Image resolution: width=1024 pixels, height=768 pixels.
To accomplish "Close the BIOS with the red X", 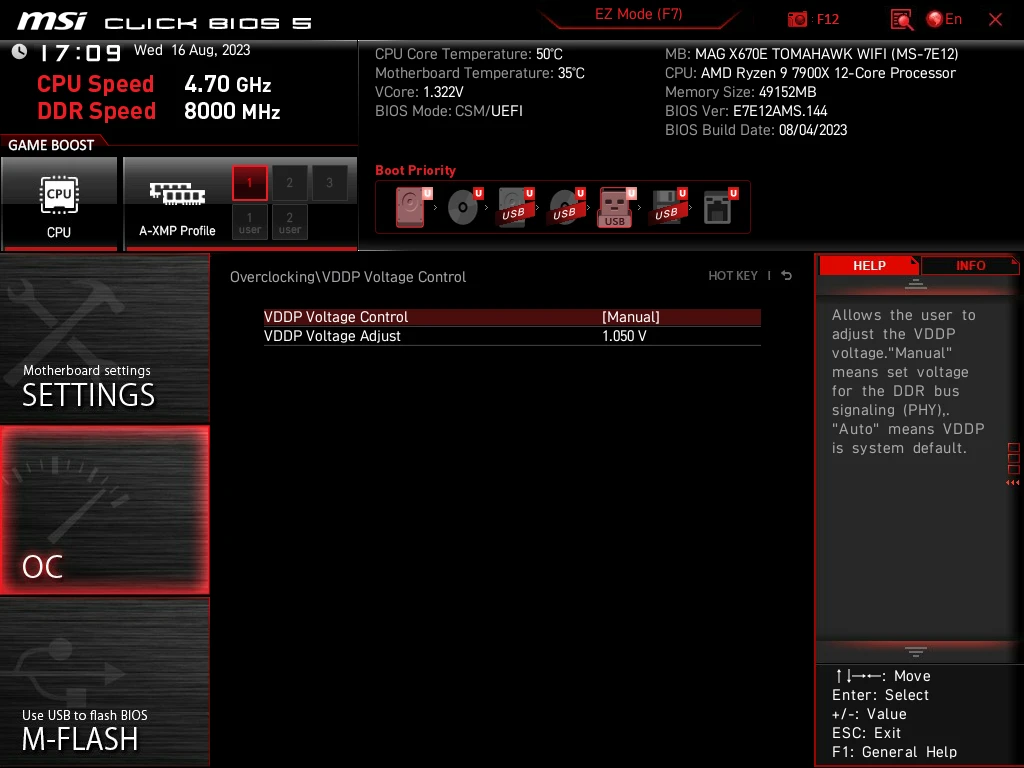I will pyautogui.click(x=995, y=20).
